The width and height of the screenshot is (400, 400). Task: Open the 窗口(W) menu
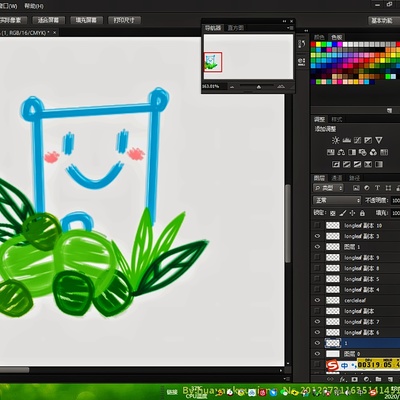point(8,6)
